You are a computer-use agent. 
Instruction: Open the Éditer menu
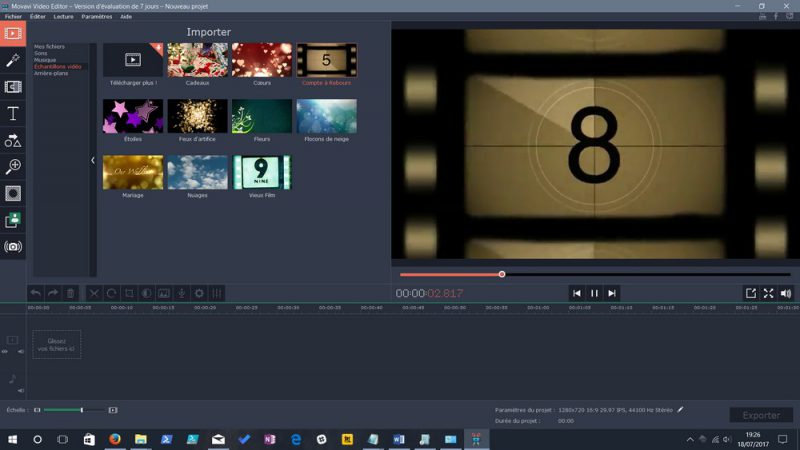tap(38, 17)
